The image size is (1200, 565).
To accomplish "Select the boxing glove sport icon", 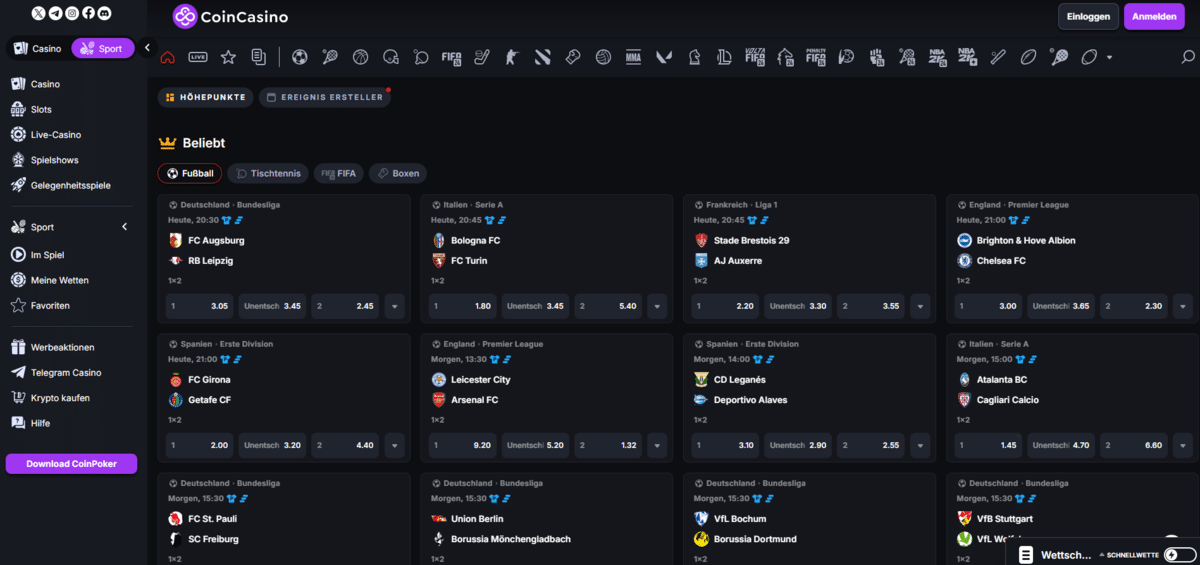I will 573,57.
